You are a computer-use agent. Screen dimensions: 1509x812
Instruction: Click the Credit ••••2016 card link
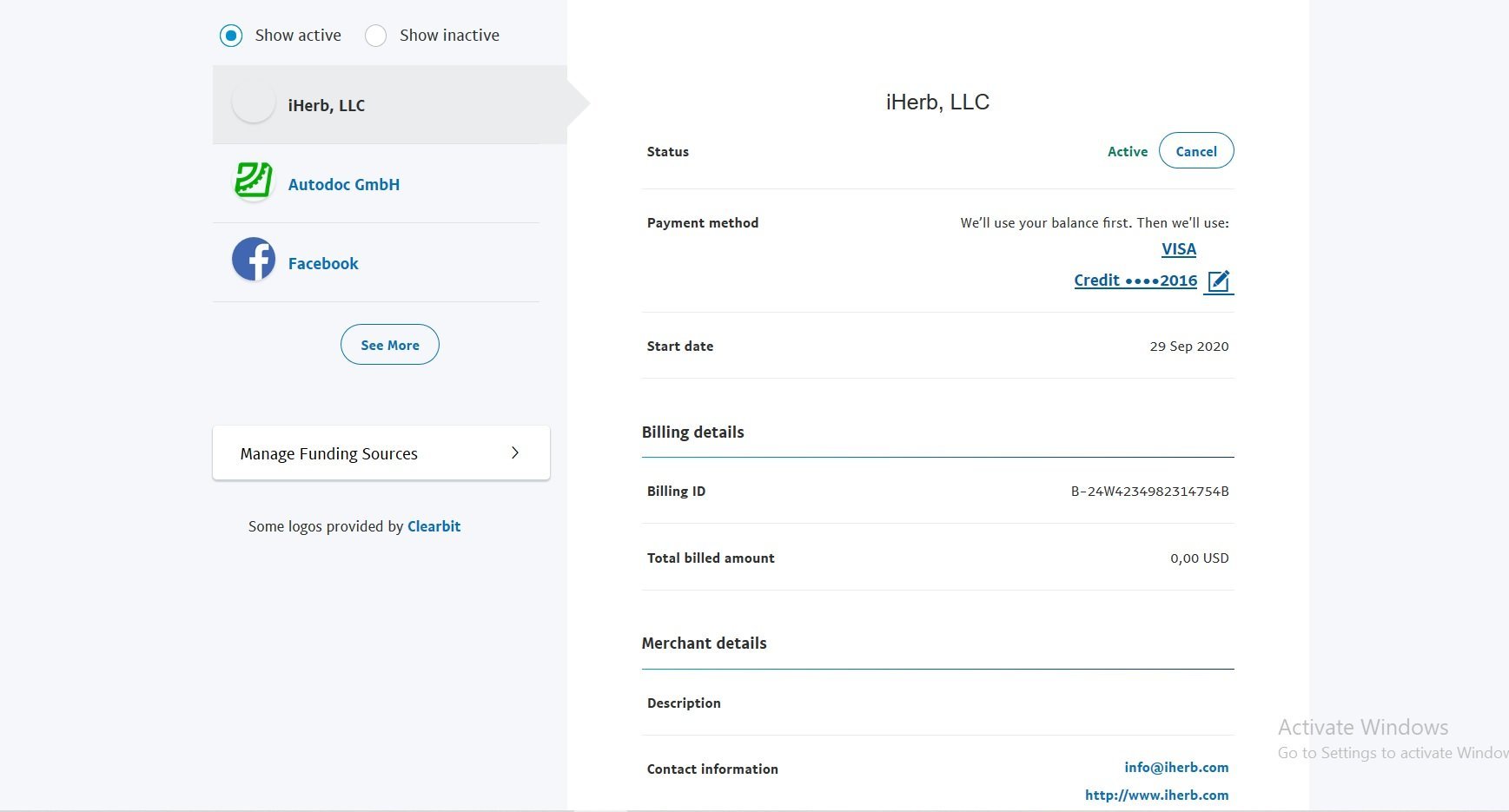click(x=1135, y=281)
